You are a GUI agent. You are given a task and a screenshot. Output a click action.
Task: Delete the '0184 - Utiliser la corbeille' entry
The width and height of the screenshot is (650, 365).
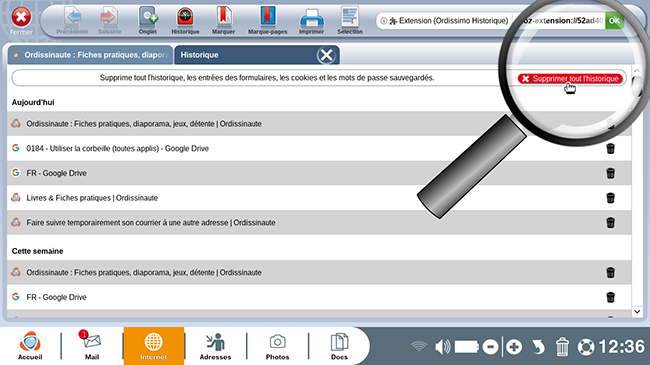[x=610, y=148]
